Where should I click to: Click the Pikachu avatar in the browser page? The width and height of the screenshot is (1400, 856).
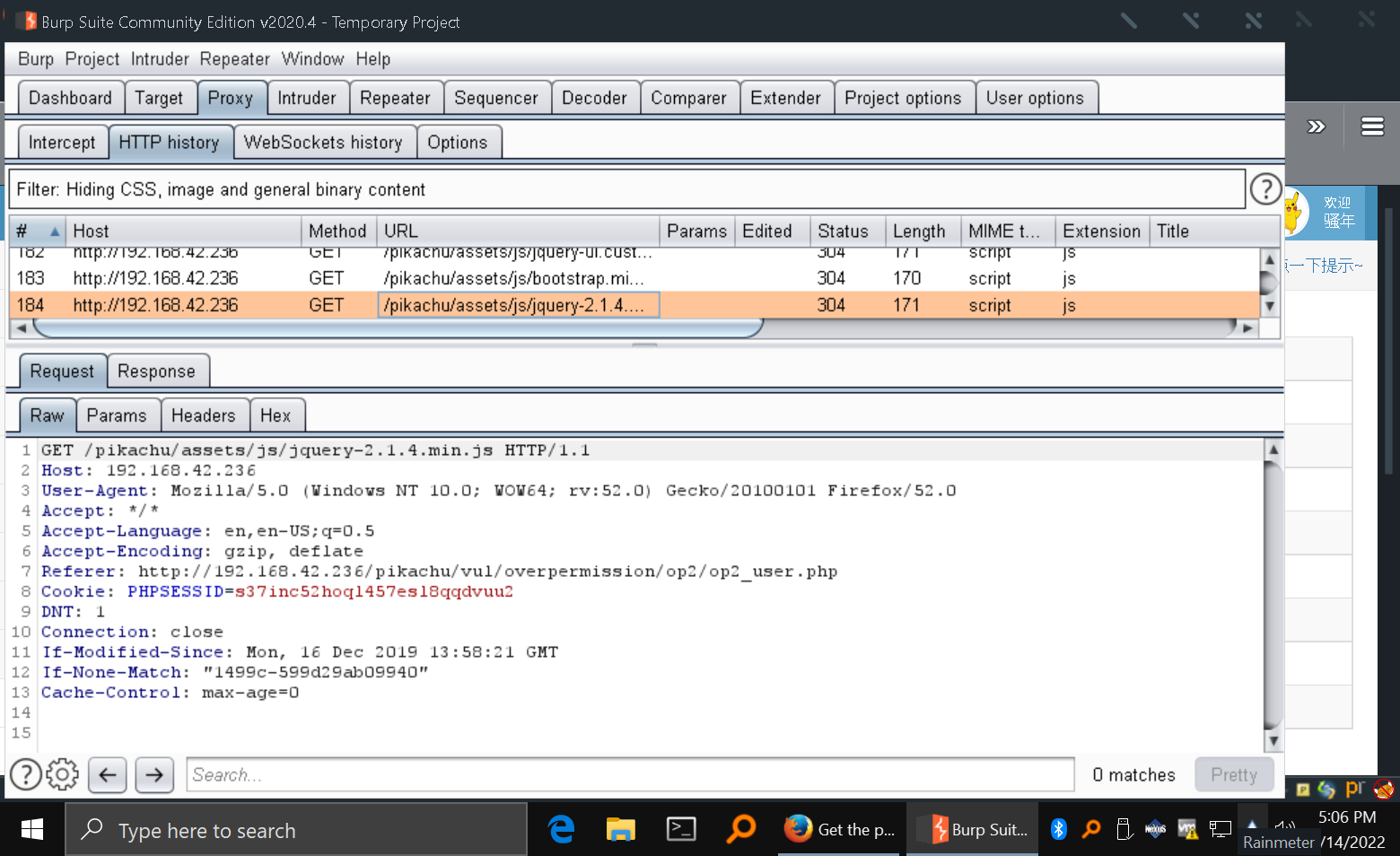tap(1294, 213)
